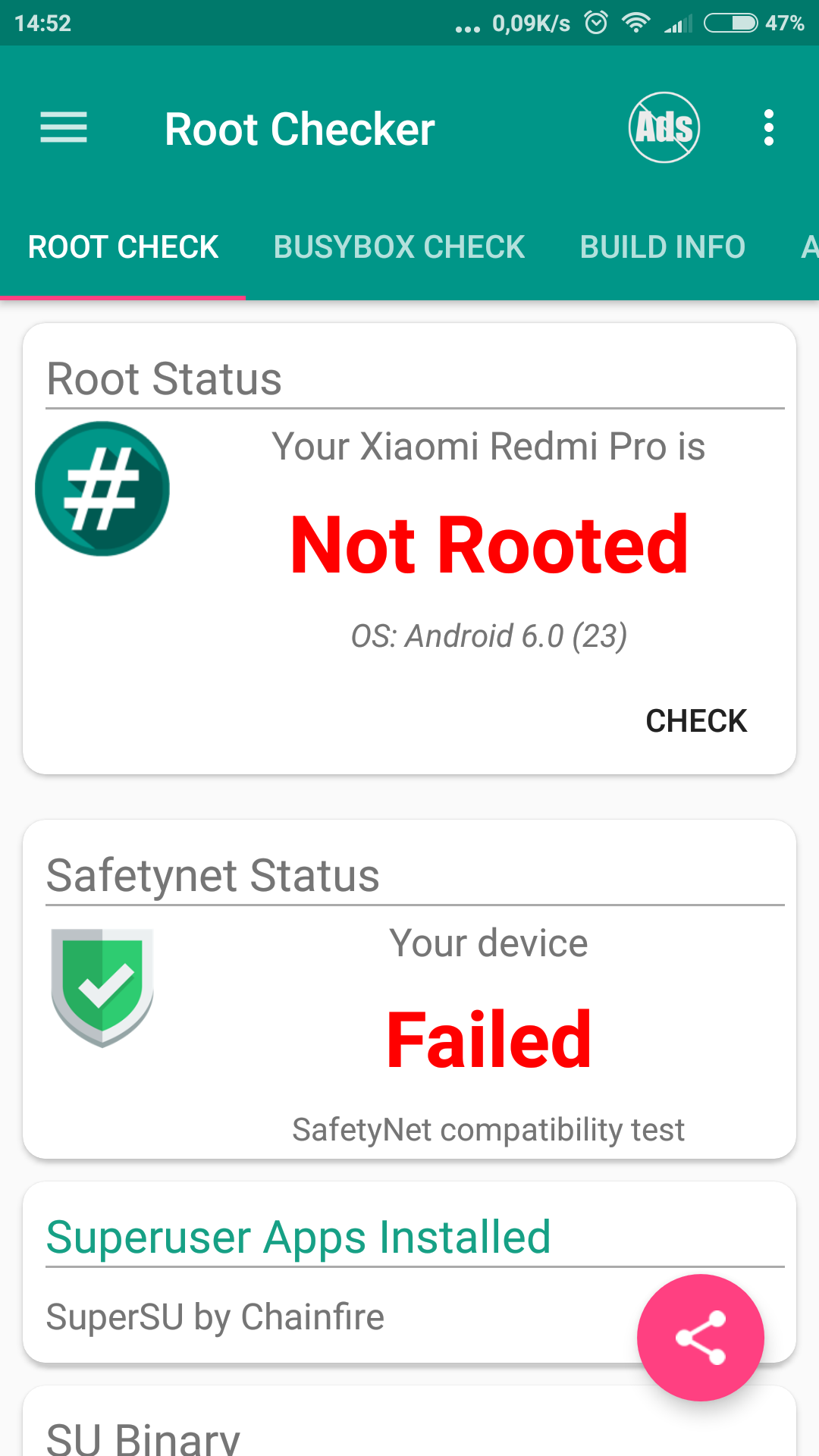Tap the Safetynet Status card heading
This screenshot has width=819, height=1456.
pyautogui.click(x=213, y=876)
